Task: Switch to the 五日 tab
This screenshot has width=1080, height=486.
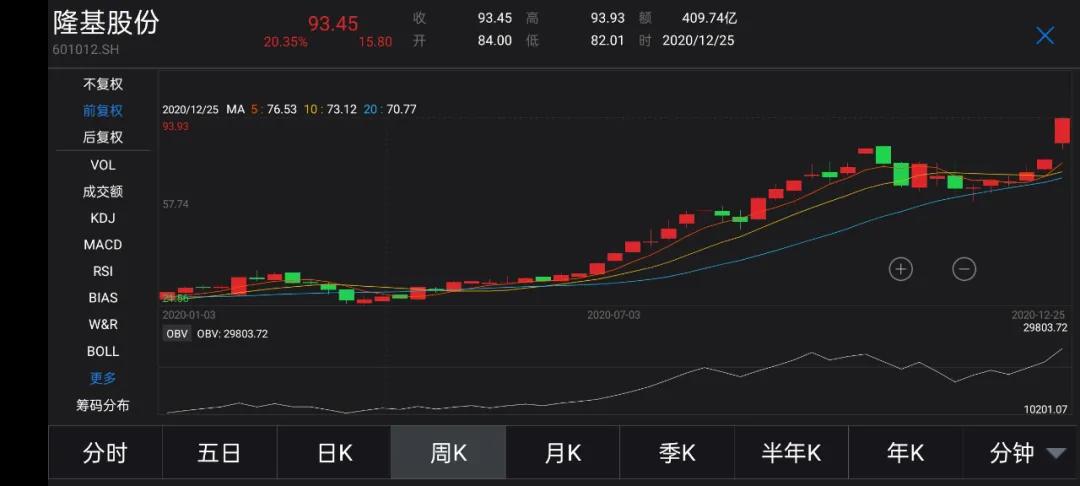Action: (220, 453)
